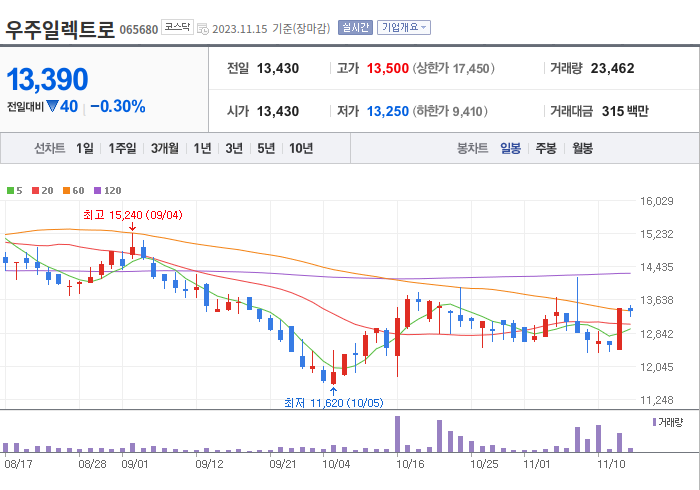
Task: Click the tall volume bar at 10/16
Action: click(x=397, y=434)
